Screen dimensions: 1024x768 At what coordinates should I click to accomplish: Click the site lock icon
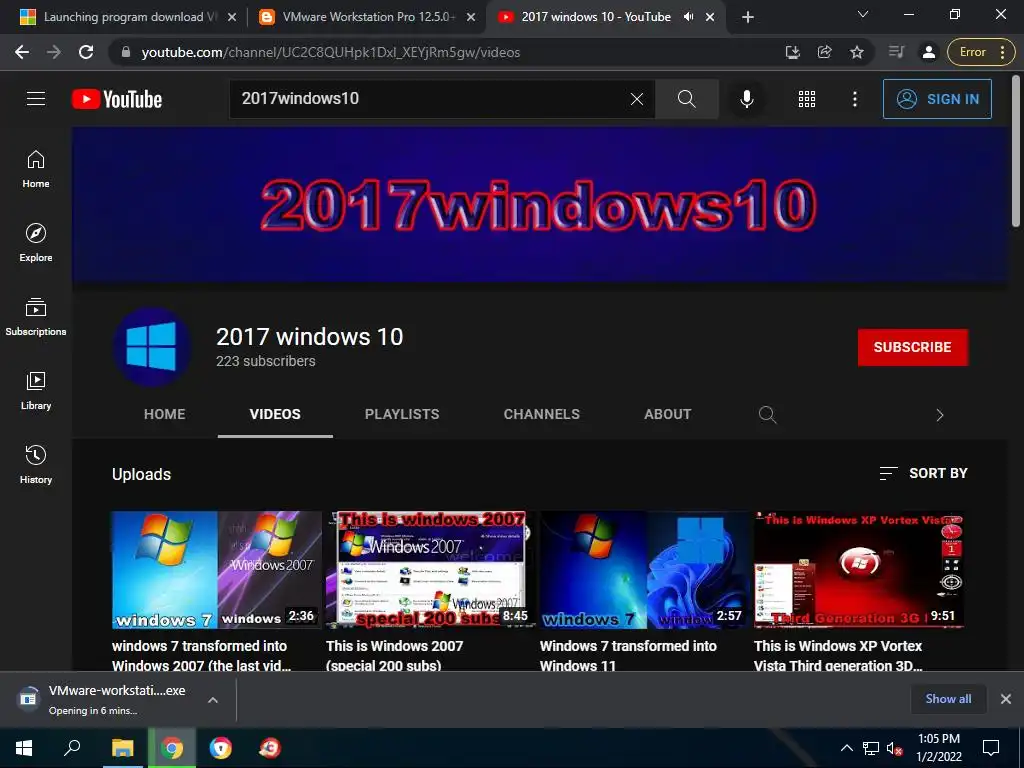126,52
